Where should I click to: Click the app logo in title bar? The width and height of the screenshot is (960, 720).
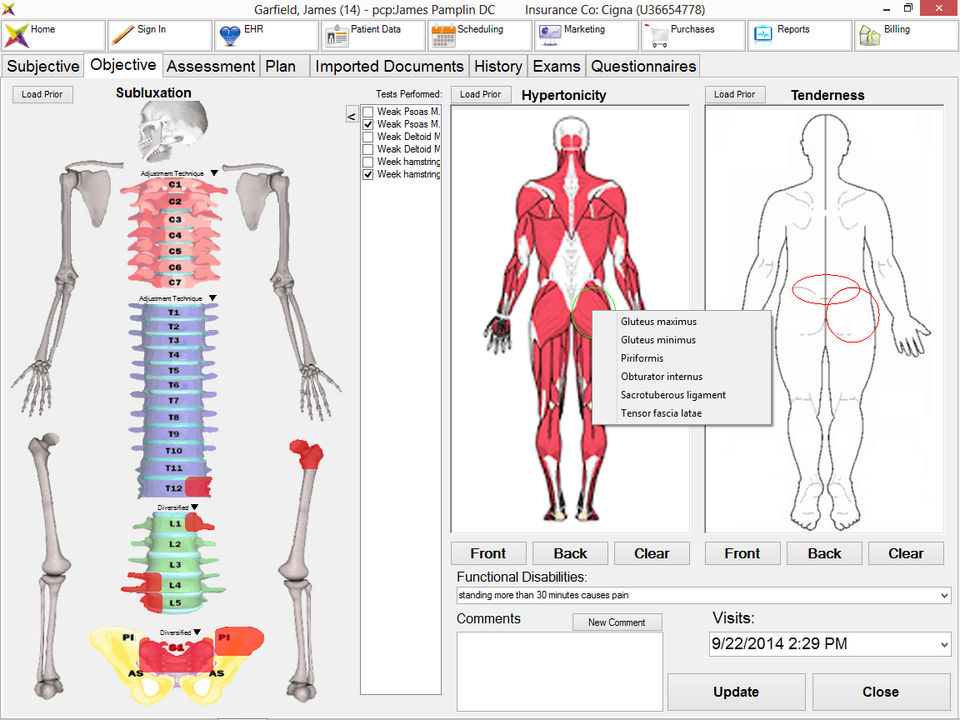pos(9,9)
